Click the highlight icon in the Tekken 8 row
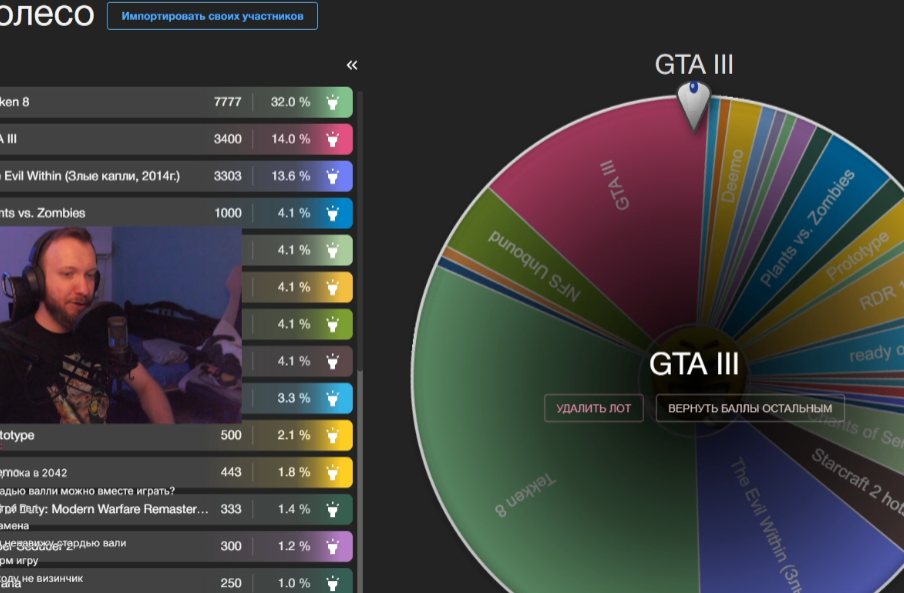 (333, 103)
